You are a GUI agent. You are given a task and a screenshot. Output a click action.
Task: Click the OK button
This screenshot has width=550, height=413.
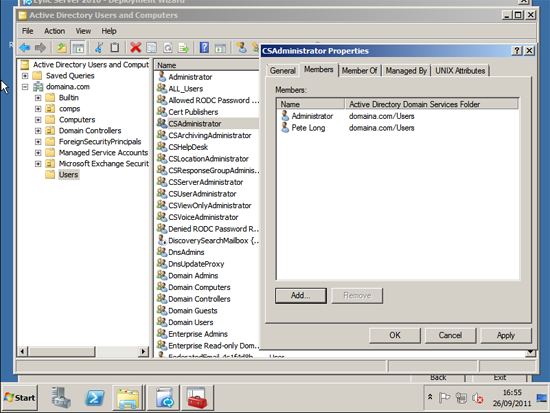(x=395, y=335)
